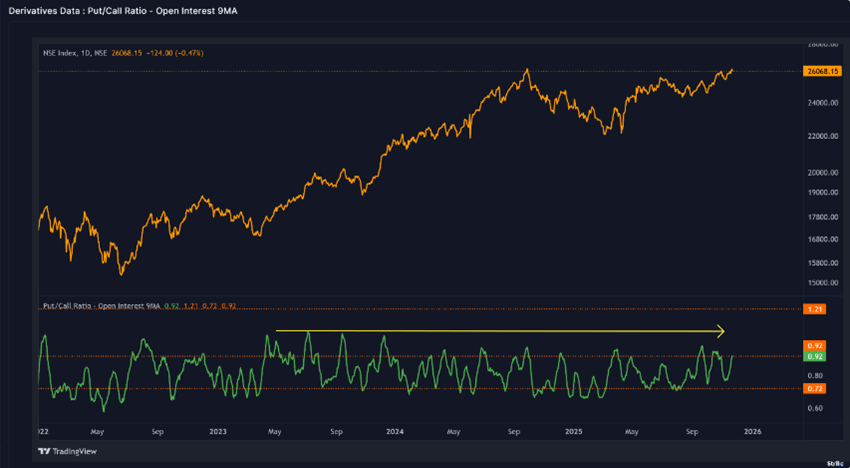The height and width of the screenshot is (468, 850).
Task: Click the orange 1.21 upper band label
Action: click(813, 310)
